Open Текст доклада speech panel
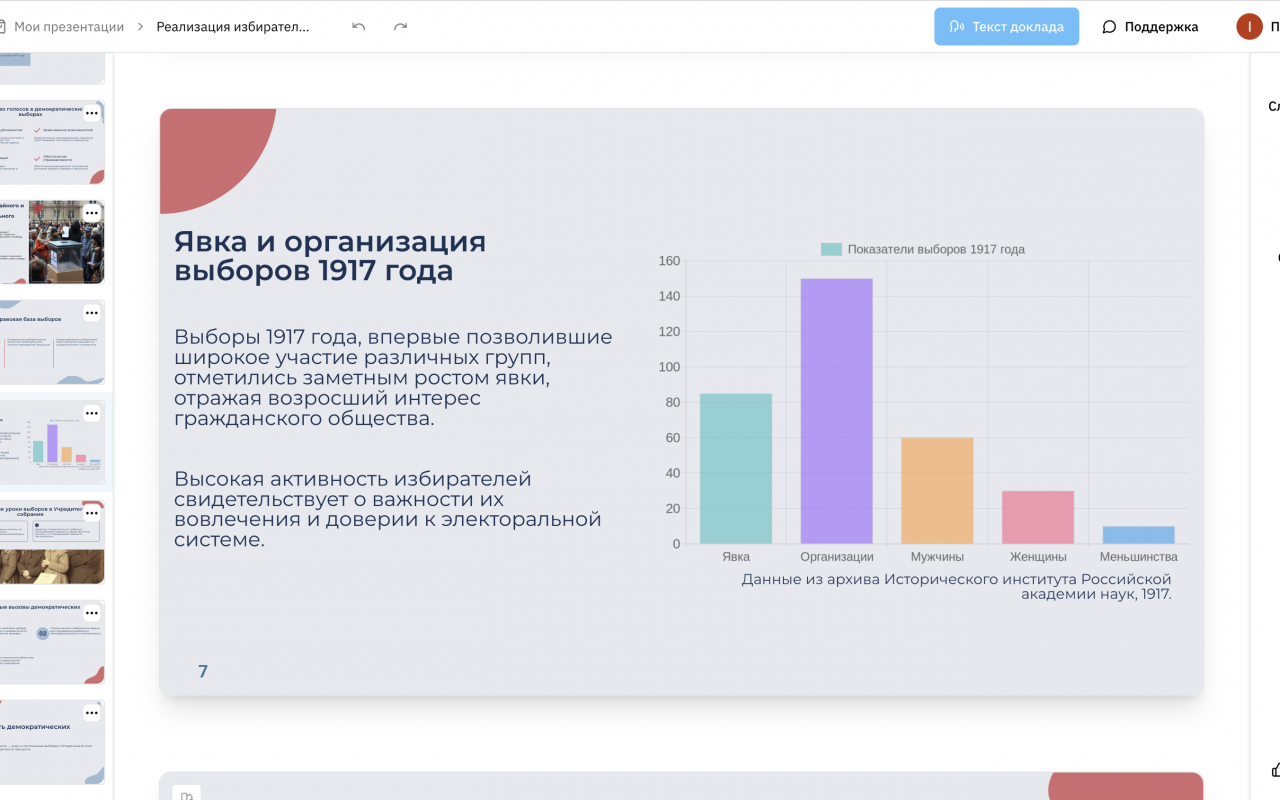The height and width of the screenshot is (800, 1280). [x=1007, y=27]
